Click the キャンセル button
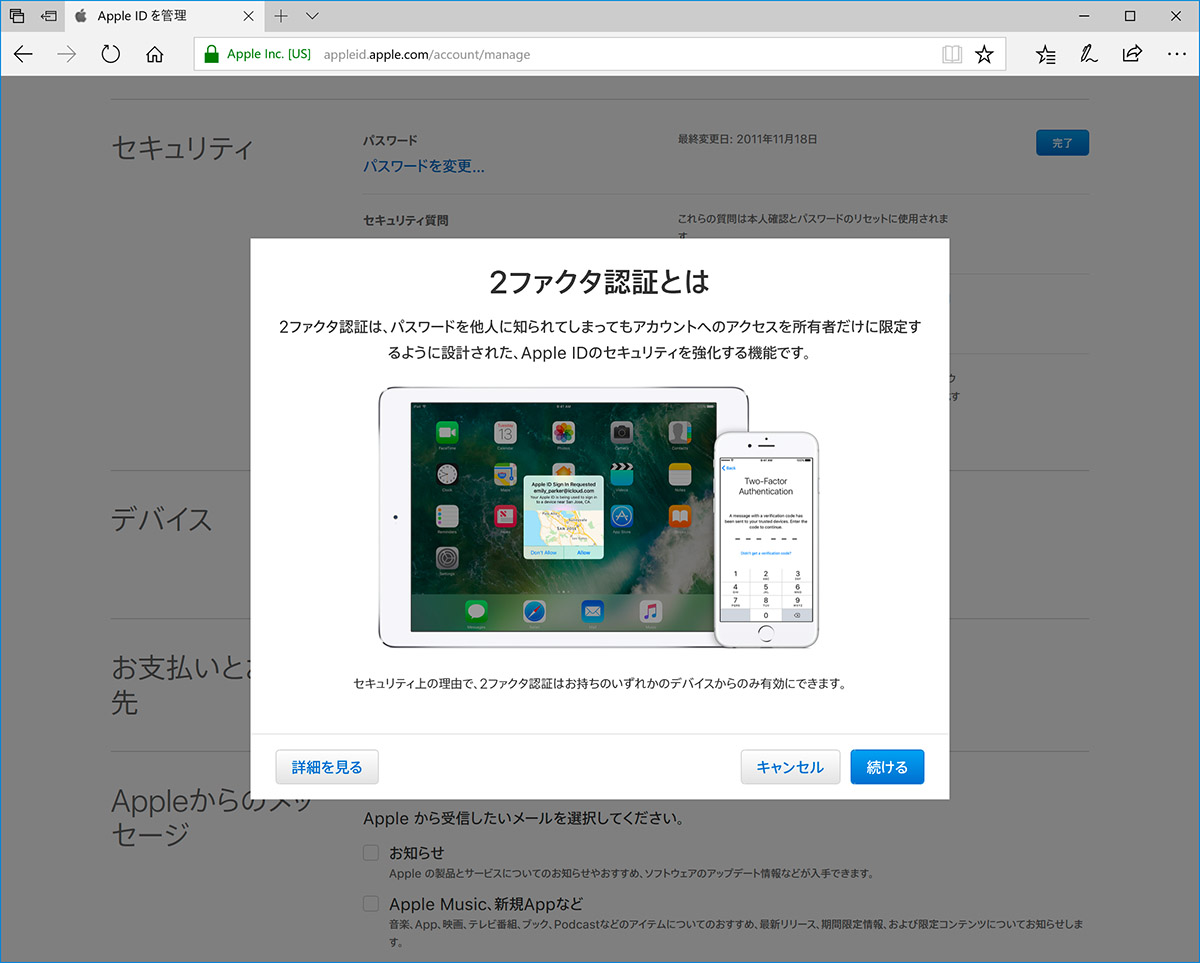Image resolution: width=1200 pixels, height=963 pixels. (x=790, y=767)
